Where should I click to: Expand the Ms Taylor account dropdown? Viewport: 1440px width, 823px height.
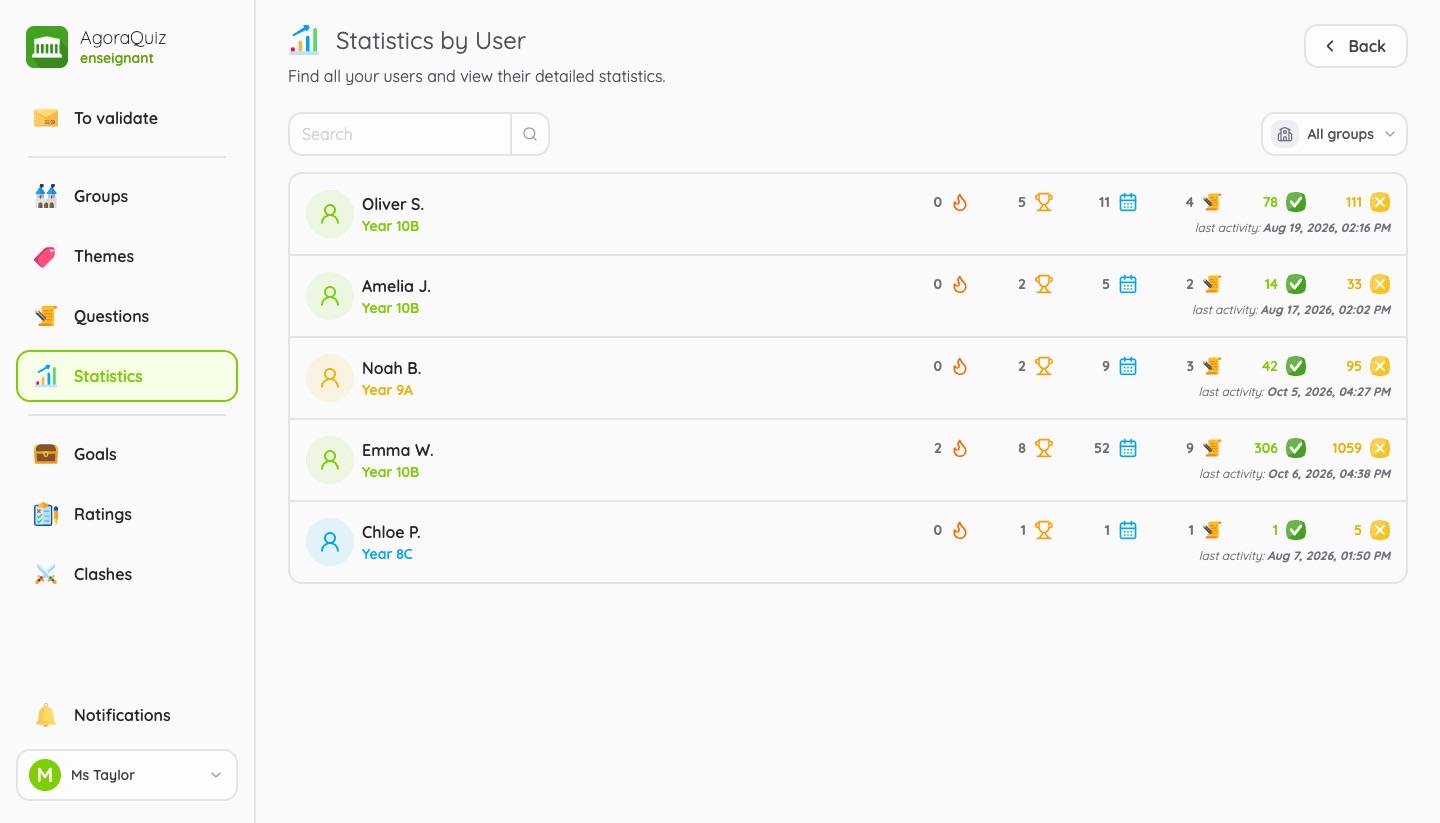pyautogui.click(x=127, y=775)
